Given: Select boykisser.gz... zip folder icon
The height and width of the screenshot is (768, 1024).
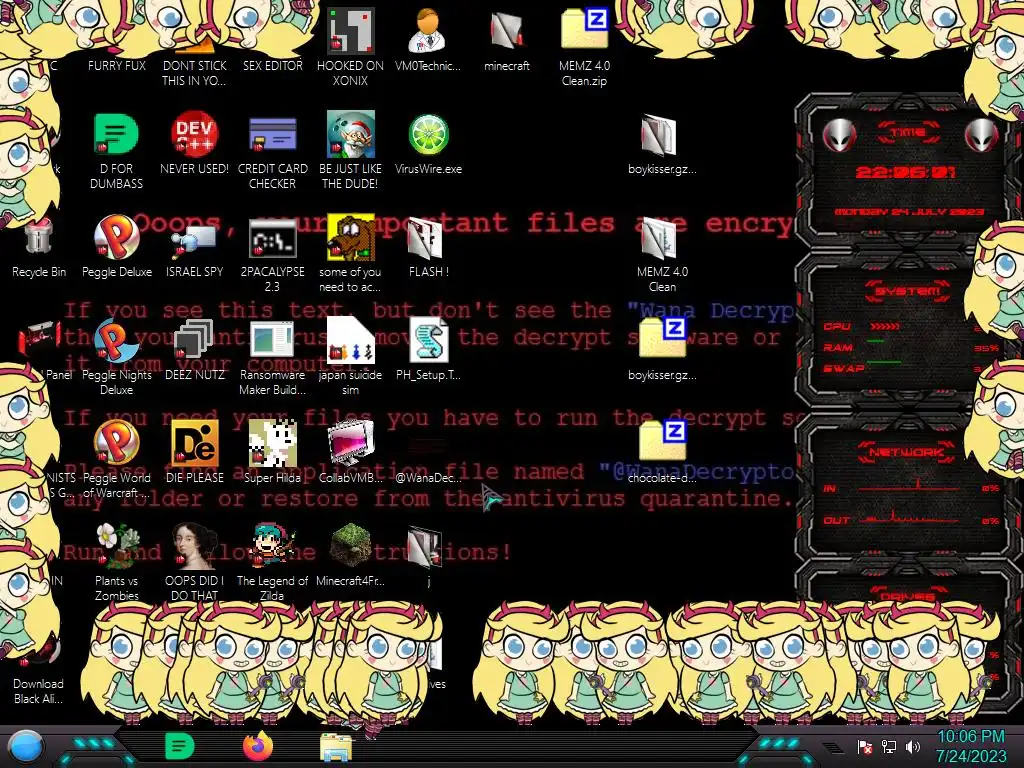Looking at the screenshot, I should [662, 349].
